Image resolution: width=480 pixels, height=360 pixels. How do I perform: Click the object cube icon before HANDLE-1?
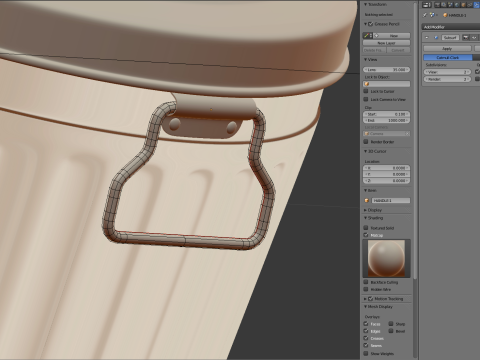(445, 15)
